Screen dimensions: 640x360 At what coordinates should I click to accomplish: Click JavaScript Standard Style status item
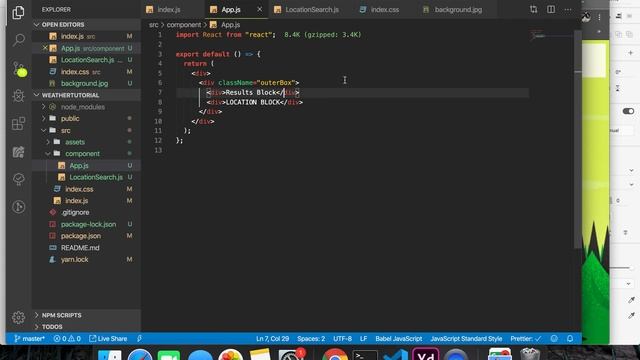click(x=466, y=339)
